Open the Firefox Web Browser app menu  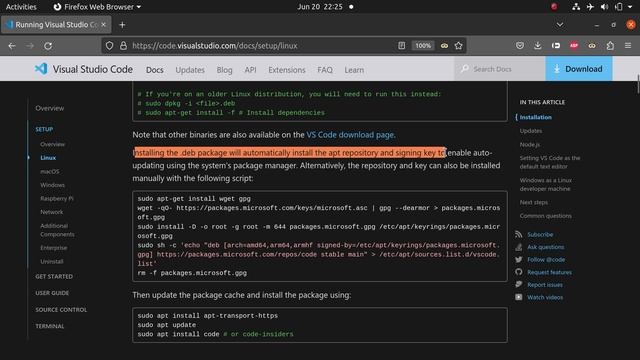point(97,7)
